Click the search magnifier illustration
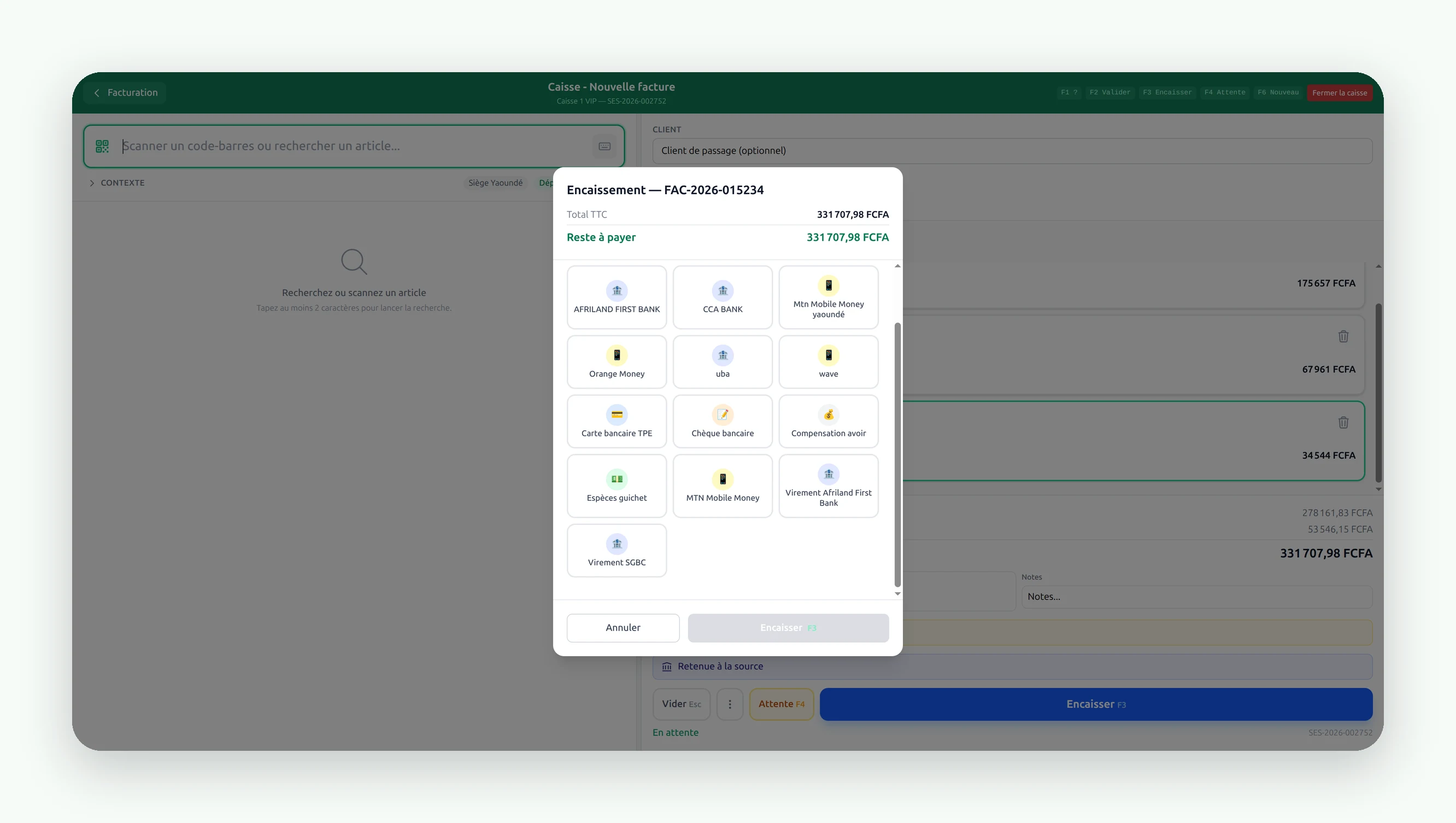The image size is (1456, 823). (354, 262)
